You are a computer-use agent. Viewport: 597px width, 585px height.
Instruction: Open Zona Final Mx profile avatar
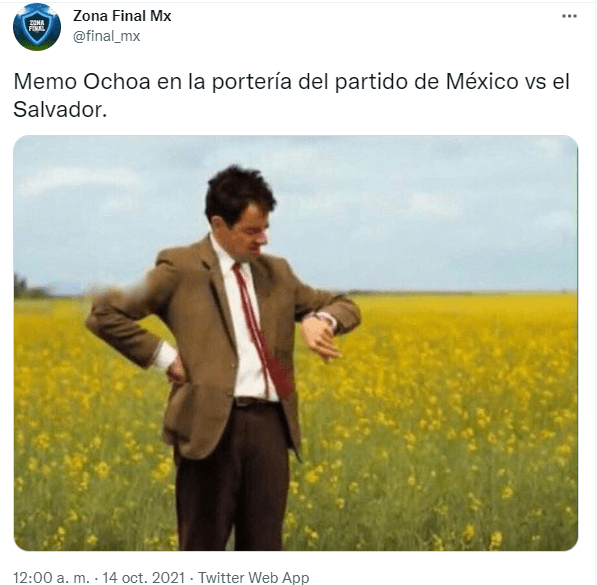pos(37,27)
